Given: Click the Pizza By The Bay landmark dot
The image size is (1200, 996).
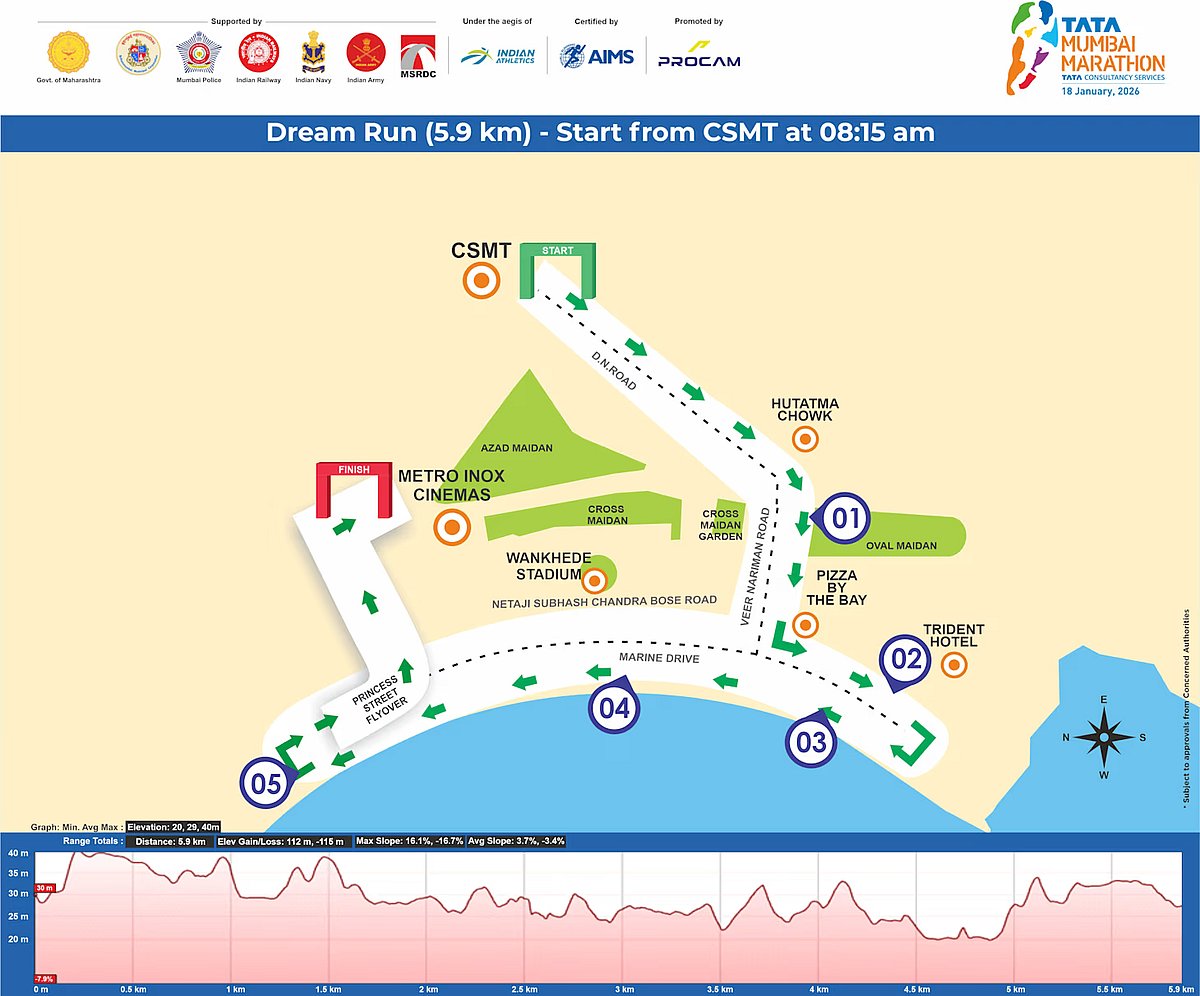Looking at the screenshot, I should (805, 626).
